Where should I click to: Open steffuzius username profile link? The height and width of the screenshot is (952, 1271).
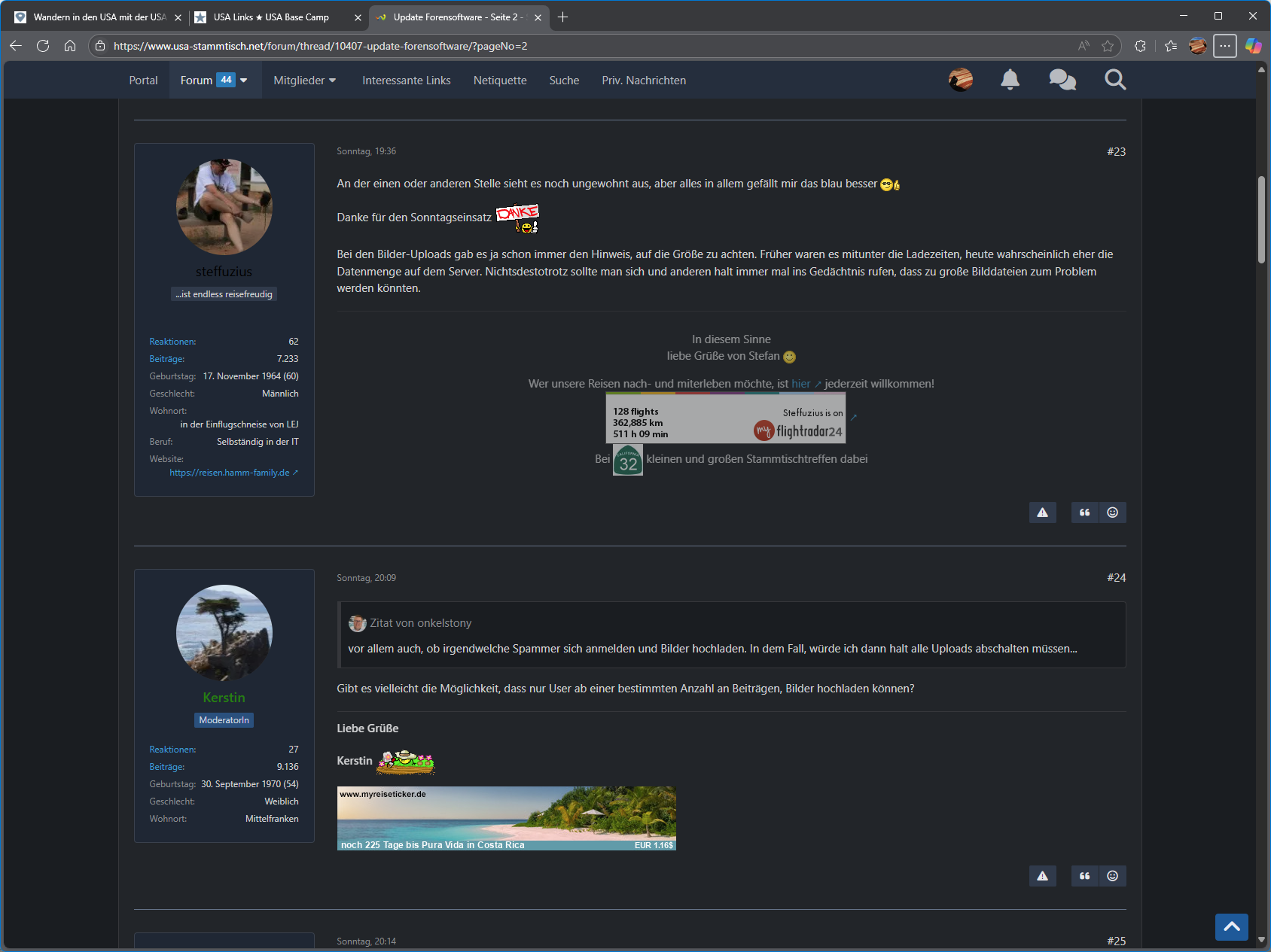[x=224, y=272]
